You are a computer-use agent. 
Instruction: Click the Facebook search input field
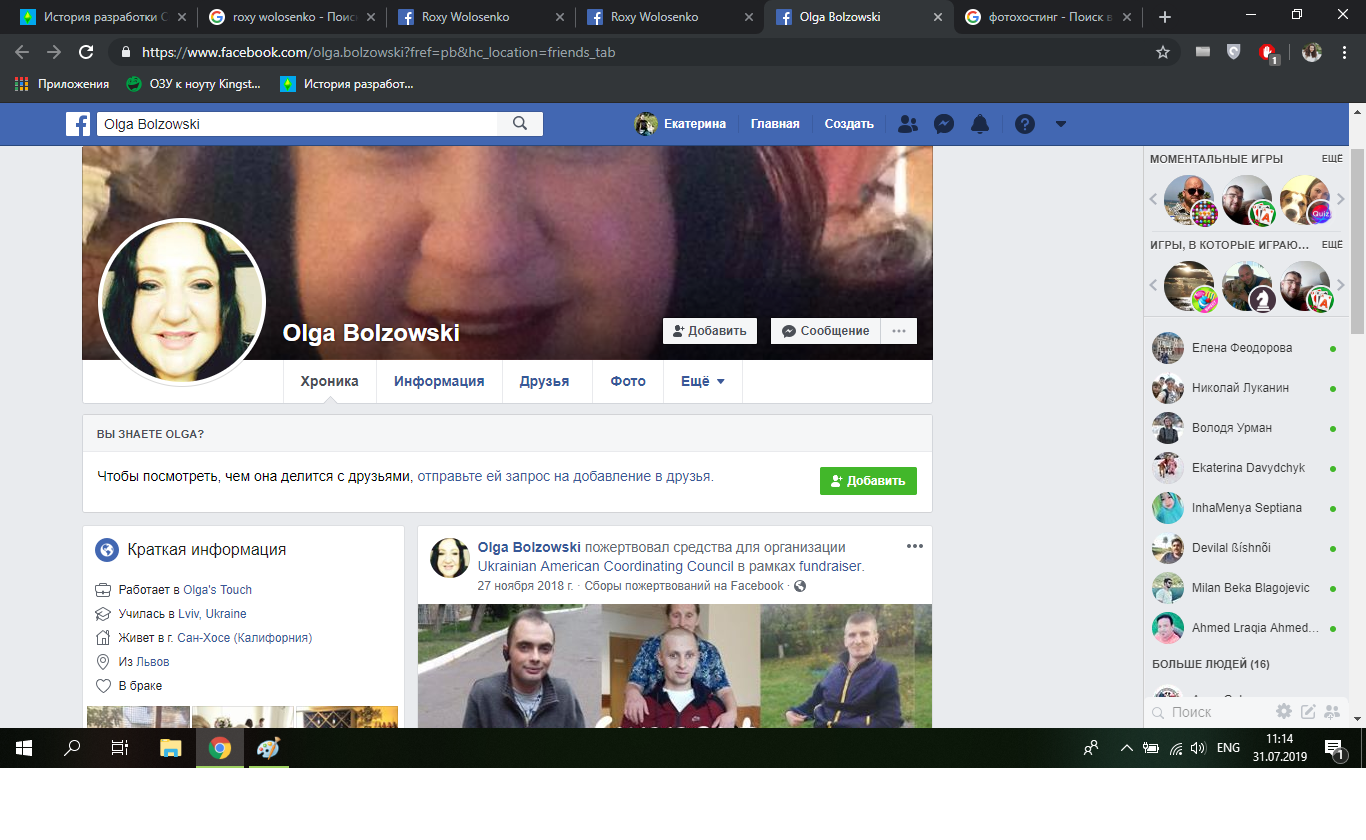coord(297,124)
